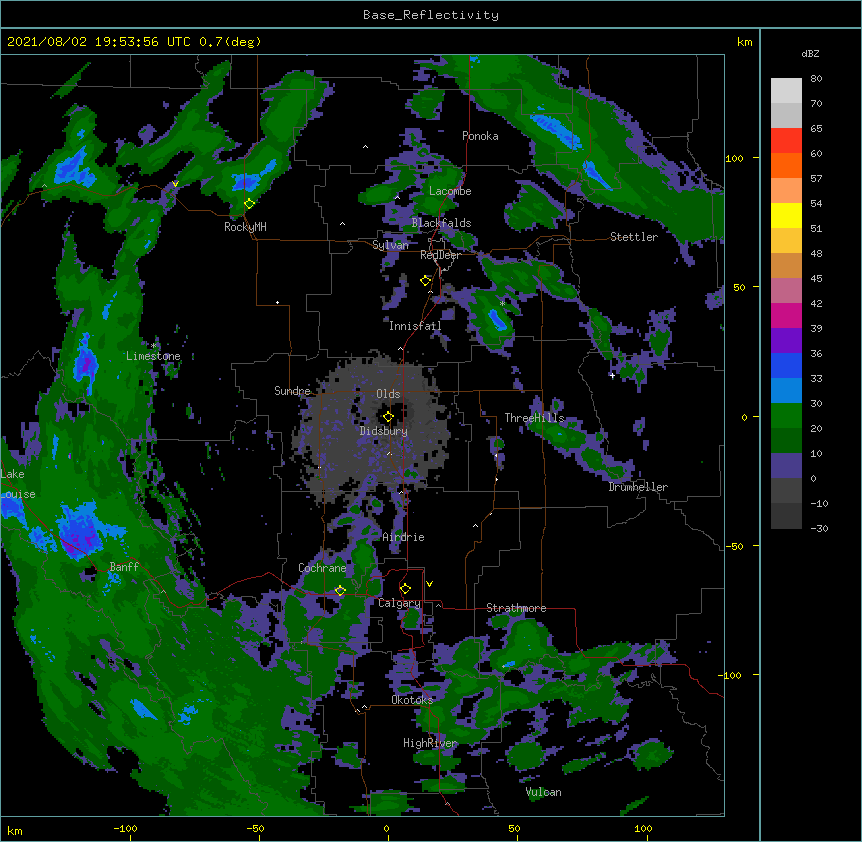The width and height of the screenshot is (862, 842).
Task: Click the white asterisk marker east of Innisfail
Action: pos(502,303)
